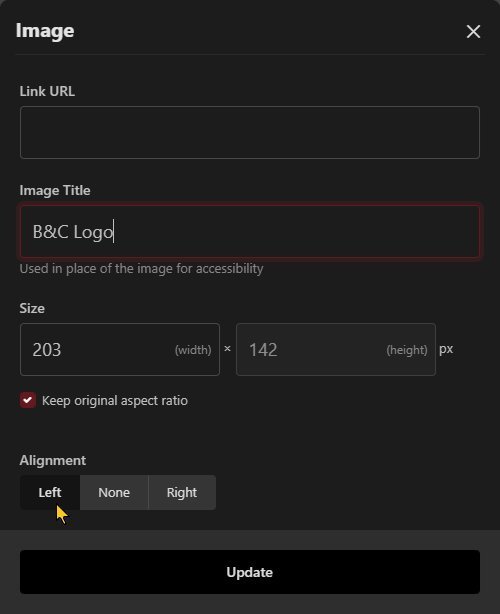500x614 pixels.
Task: Uncheck Keep original aspect ratio checkbox
Action: (28, 400)
